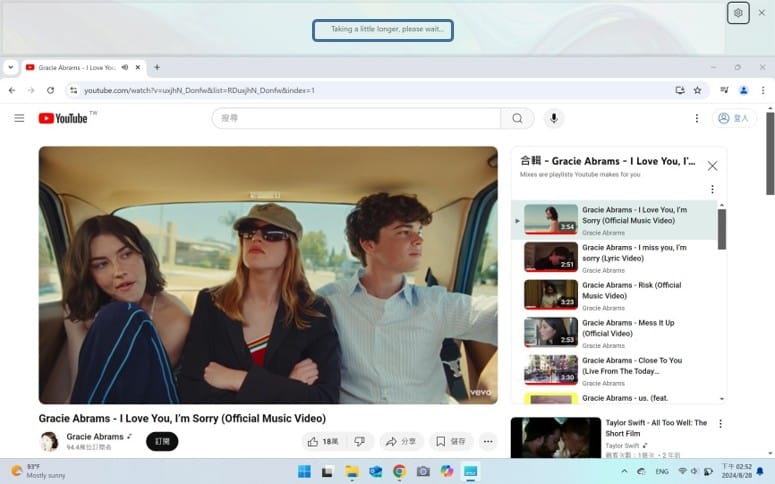Share the video using the share button
Screen dimensions: 775x484
coord(401,441)
